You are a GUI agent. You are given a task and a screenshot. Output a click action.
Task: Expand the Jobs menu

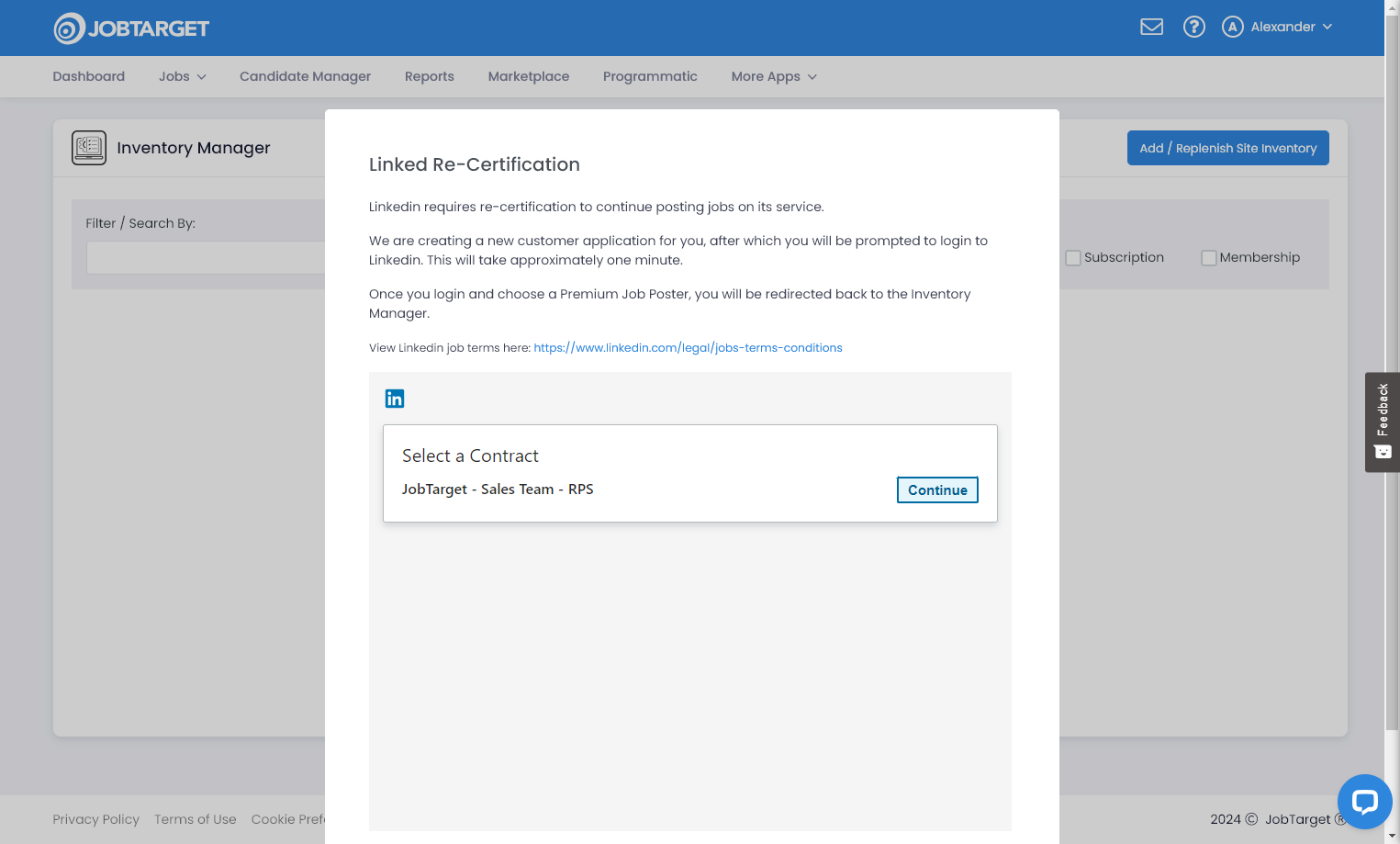[182, 76]
